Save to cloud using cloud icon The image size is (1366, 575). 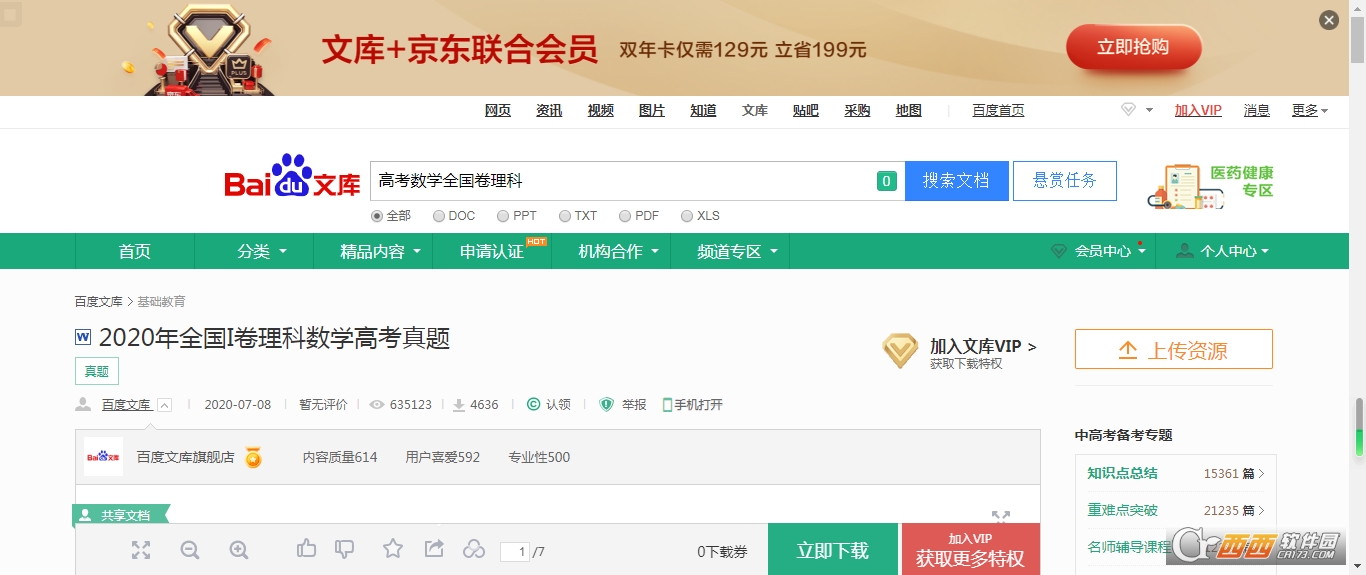[x=474, y=549]
